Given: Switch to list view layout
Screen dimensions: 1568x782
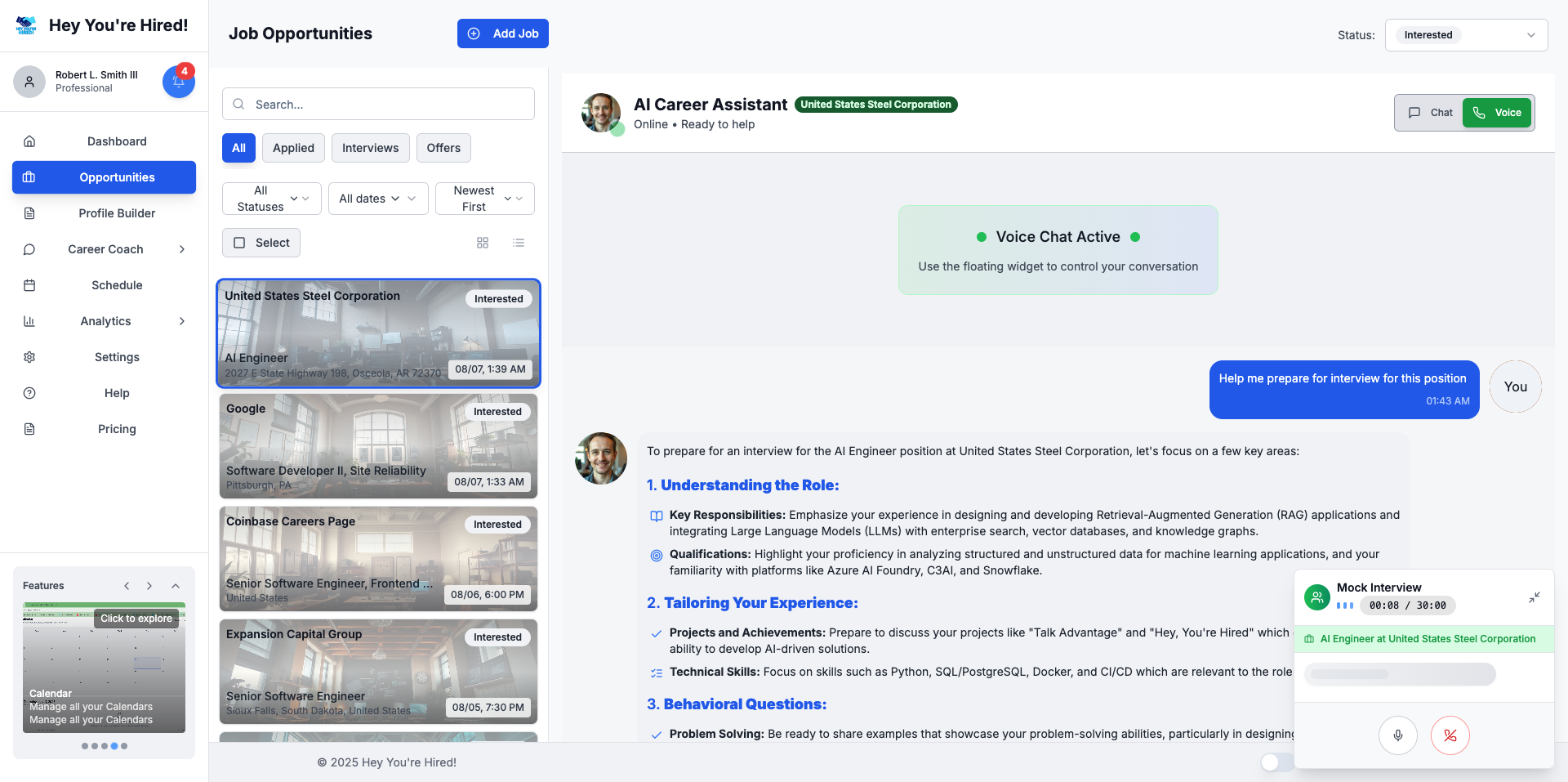Looking at the screenshot, I should (519, 243).
